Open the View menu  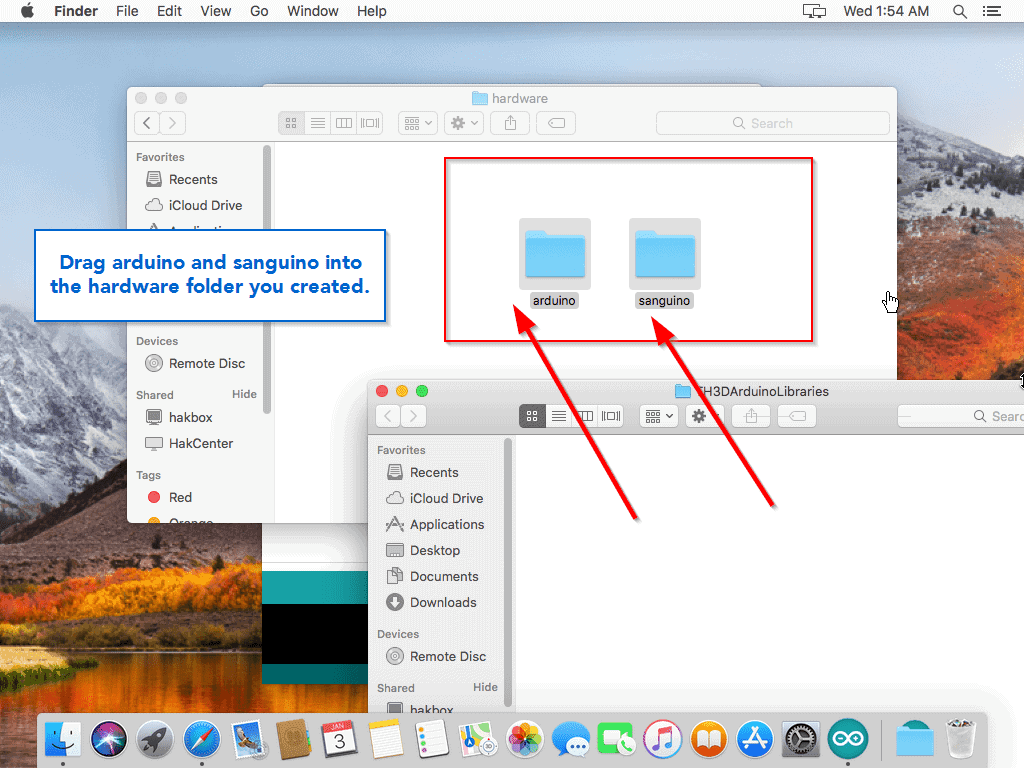click(216, 11)
